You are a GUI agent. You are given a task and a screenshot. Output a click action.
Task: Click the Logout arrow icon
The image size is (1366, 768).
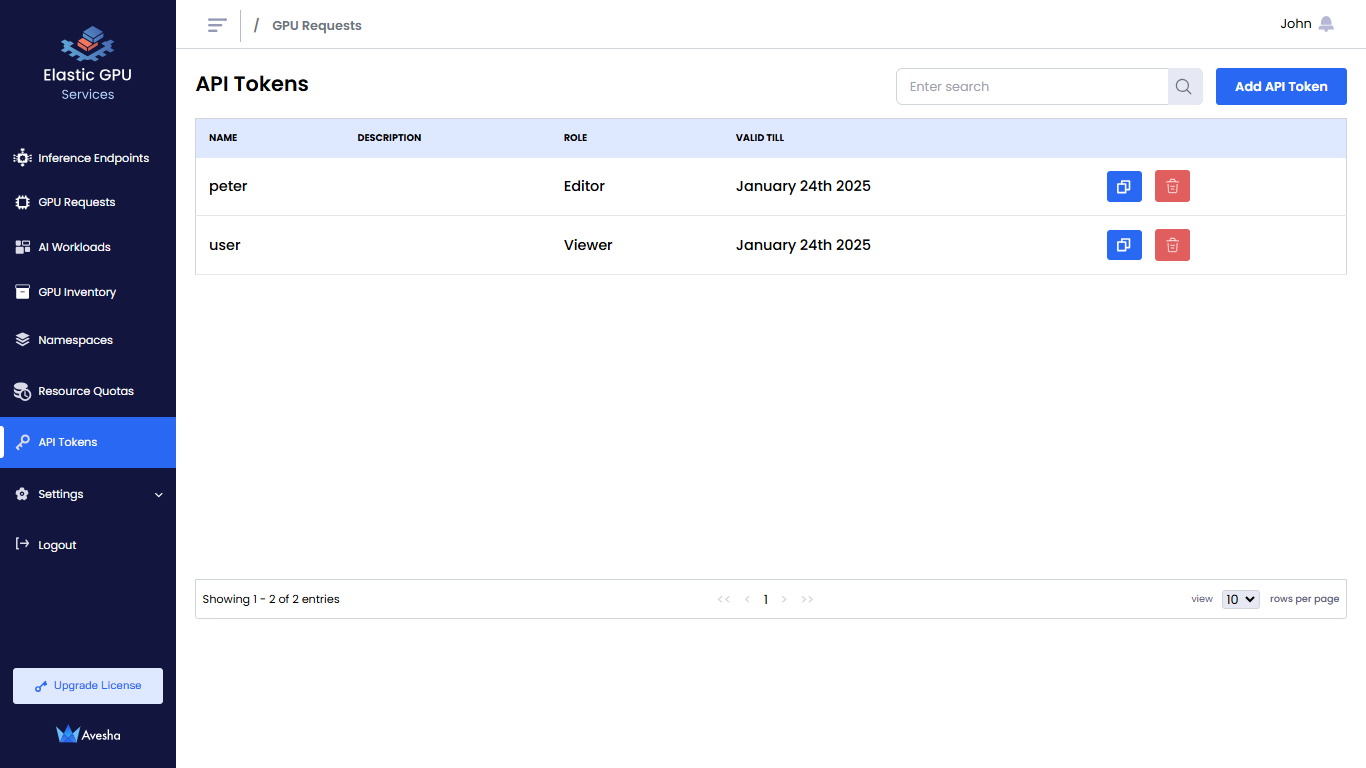coord(22,544)
